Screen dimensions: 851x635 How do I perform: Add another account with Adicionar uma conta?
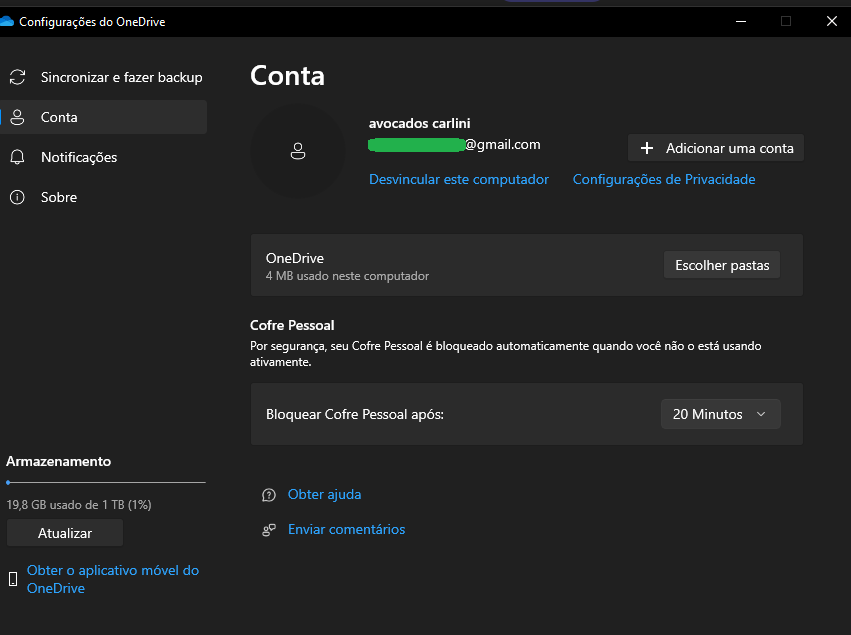[715, 148]
